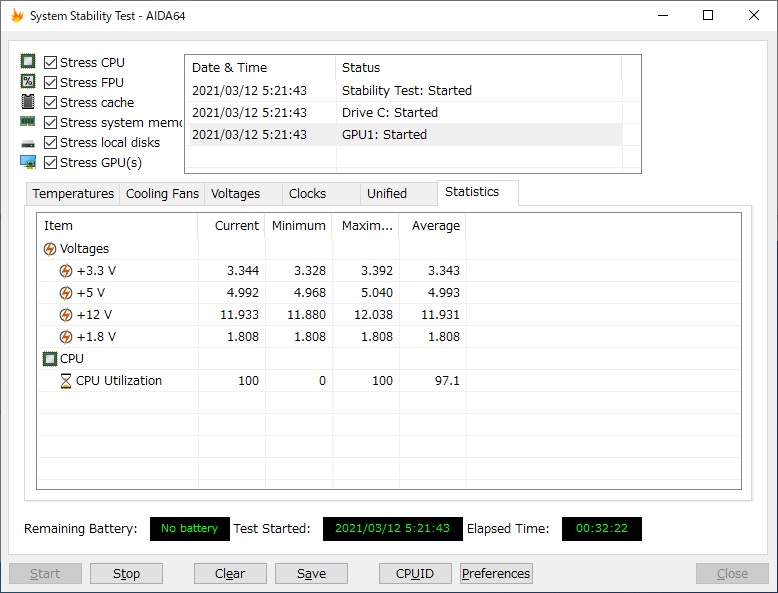Open the Cooling Fans tab
Screen dimensions: 778x593
tap(162, 194)
